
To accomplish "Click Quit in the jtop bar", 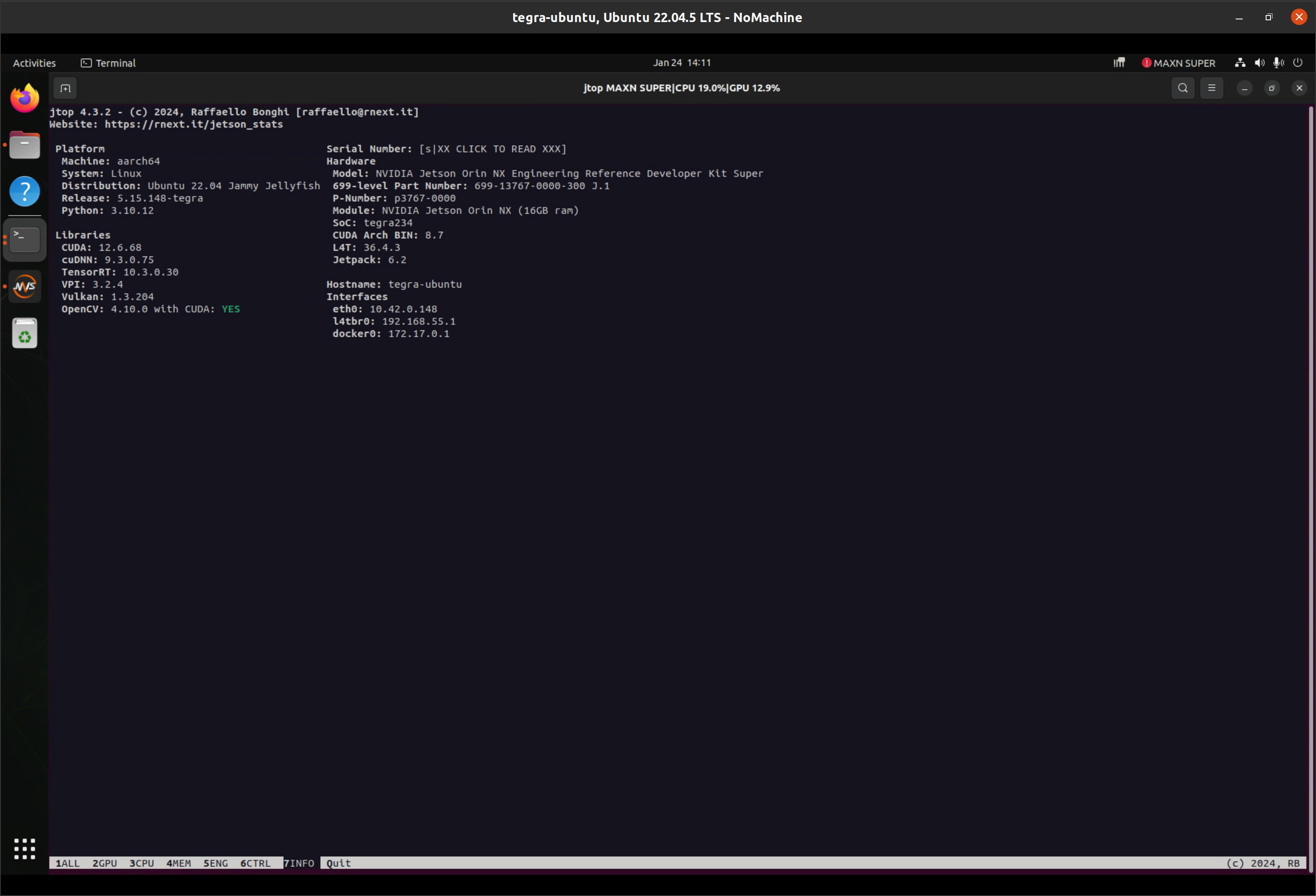I will [x=339, y=863].
